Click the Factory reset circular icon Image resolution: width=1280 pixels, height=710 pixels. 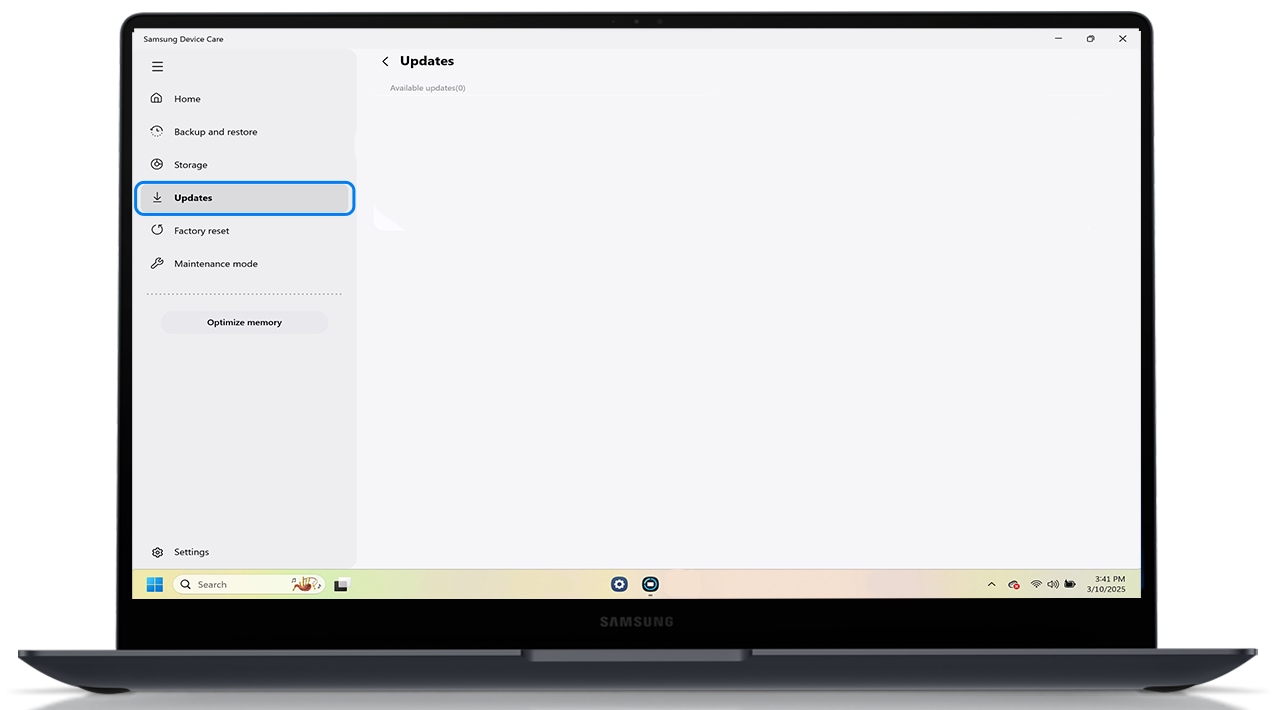pos(157,230)
